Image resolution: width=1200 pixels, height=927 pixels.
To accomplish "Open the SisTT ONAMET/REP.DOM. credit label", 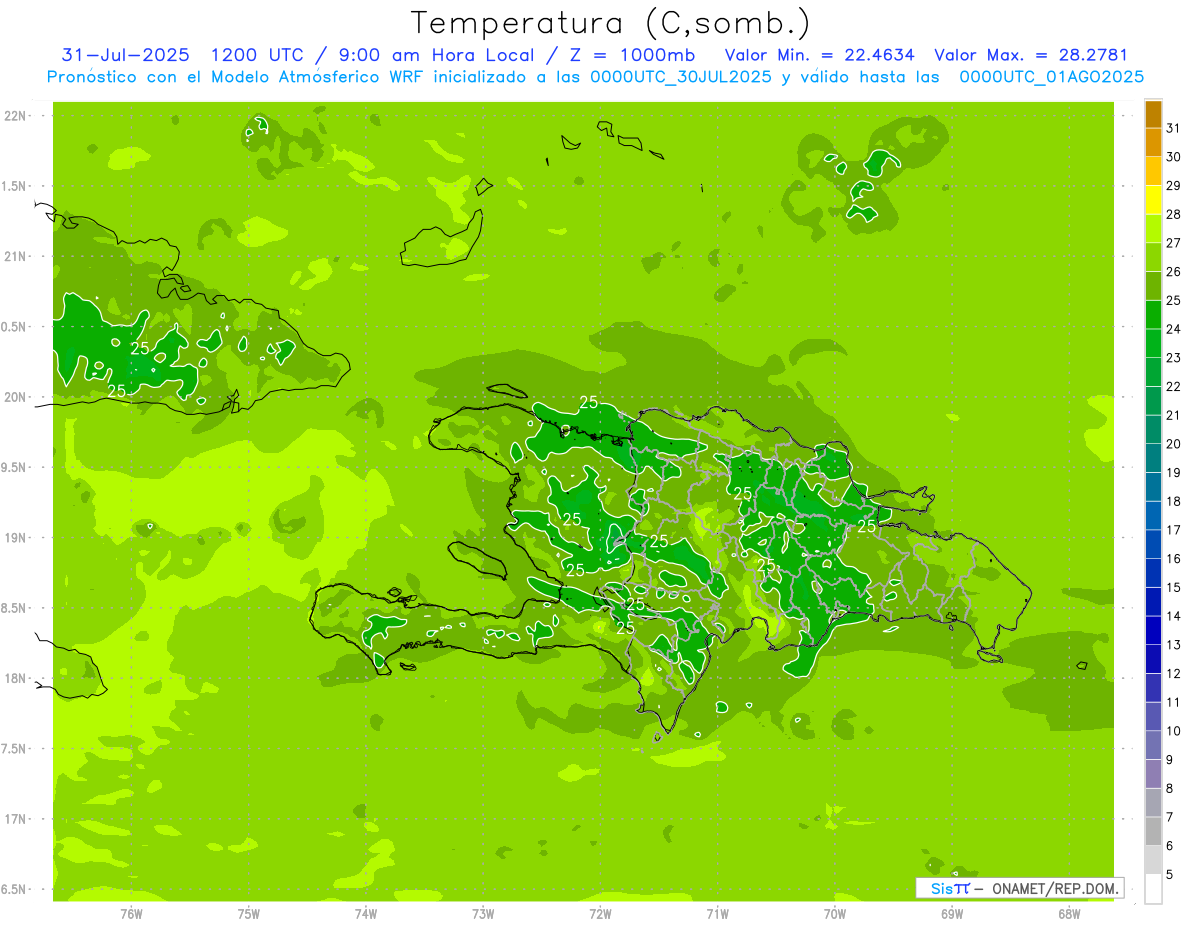I will coord(1019,888).
